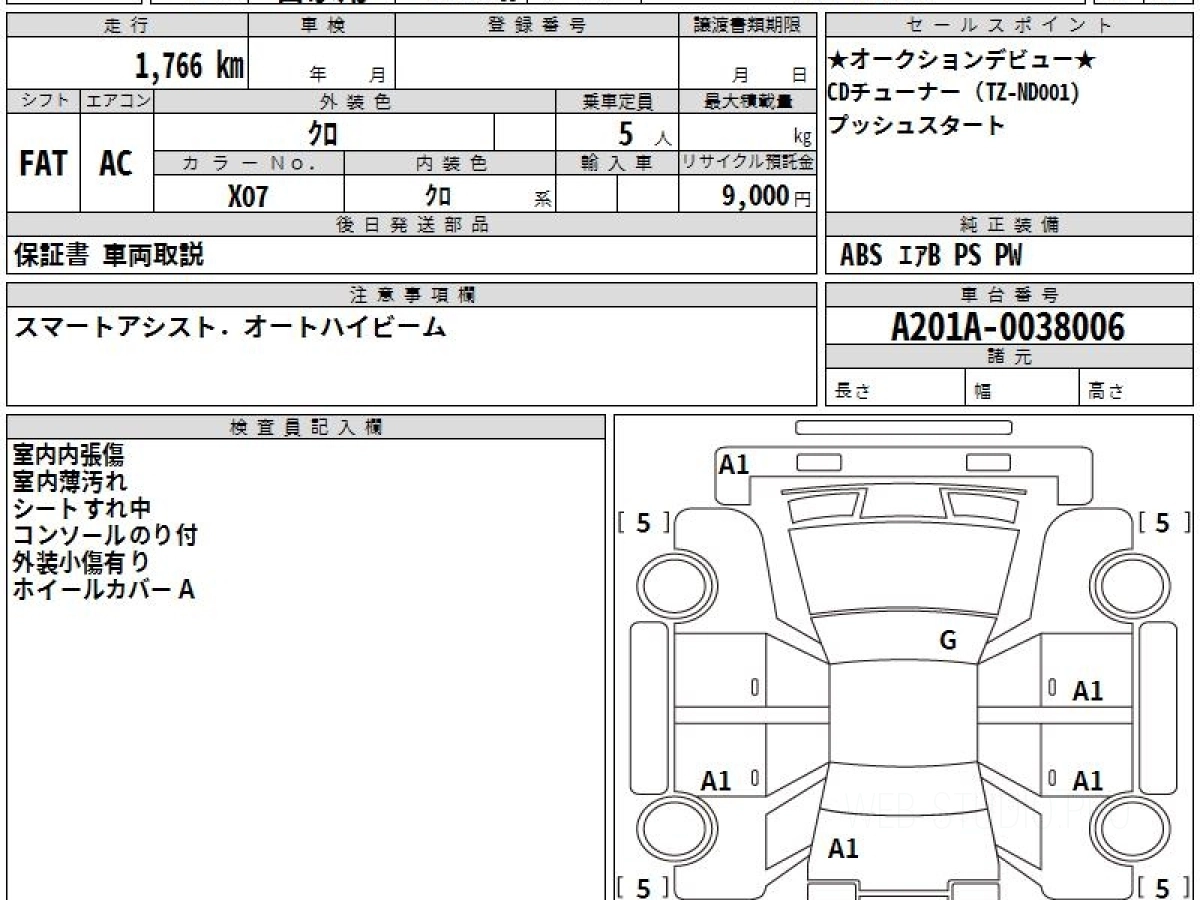Click the A1 mark beside the upper-right door
The width and height of the screenshot is (1200, 900).
1087,691
